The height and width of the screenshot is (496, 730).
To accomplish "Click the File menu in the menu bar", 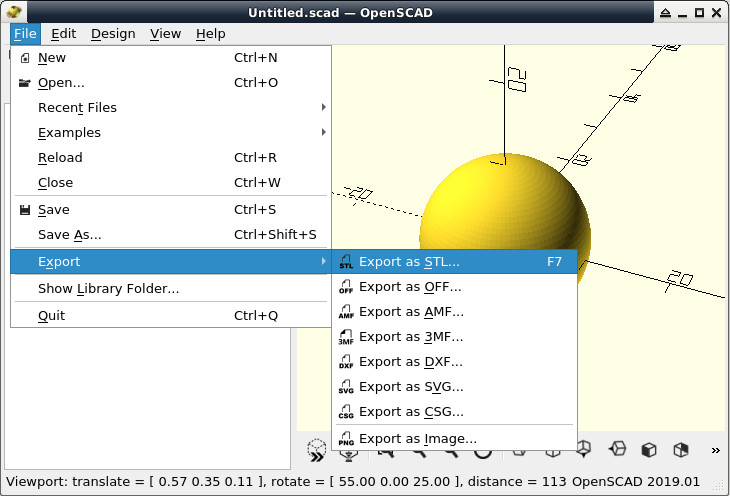I will pos(25,34).
